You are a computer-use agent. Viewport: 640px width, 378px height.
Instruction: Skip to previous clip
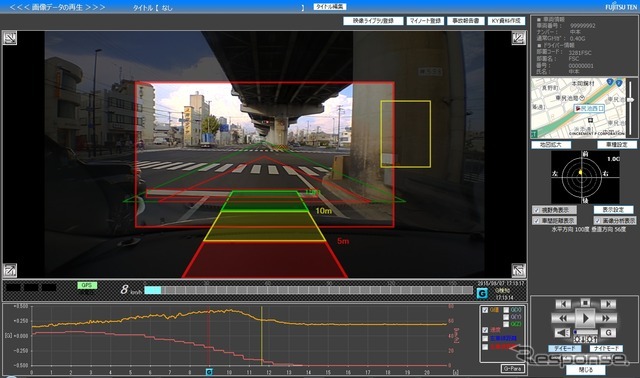coord(563,304)
